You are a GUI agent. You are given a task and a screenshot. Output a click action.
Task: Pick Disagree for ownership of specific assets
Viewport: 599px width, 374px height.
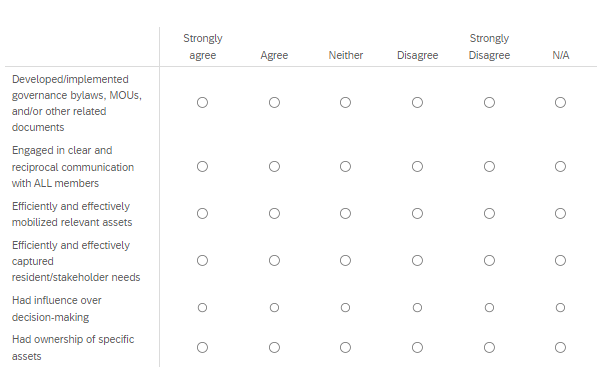click(x=418, y=348)
